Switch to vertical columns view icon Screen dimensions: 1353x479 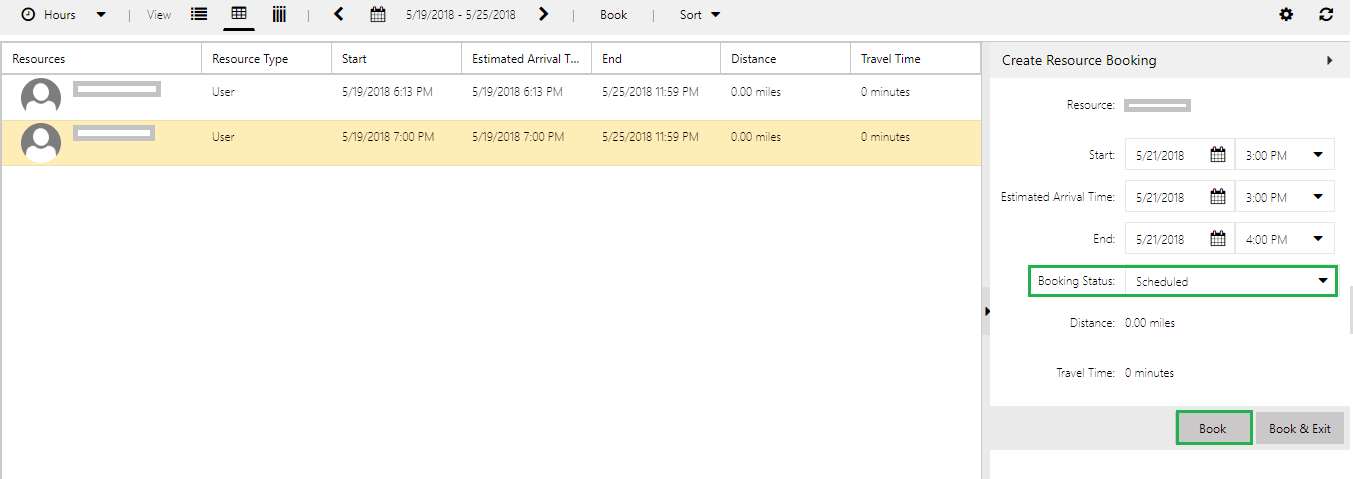click(279, 15)
